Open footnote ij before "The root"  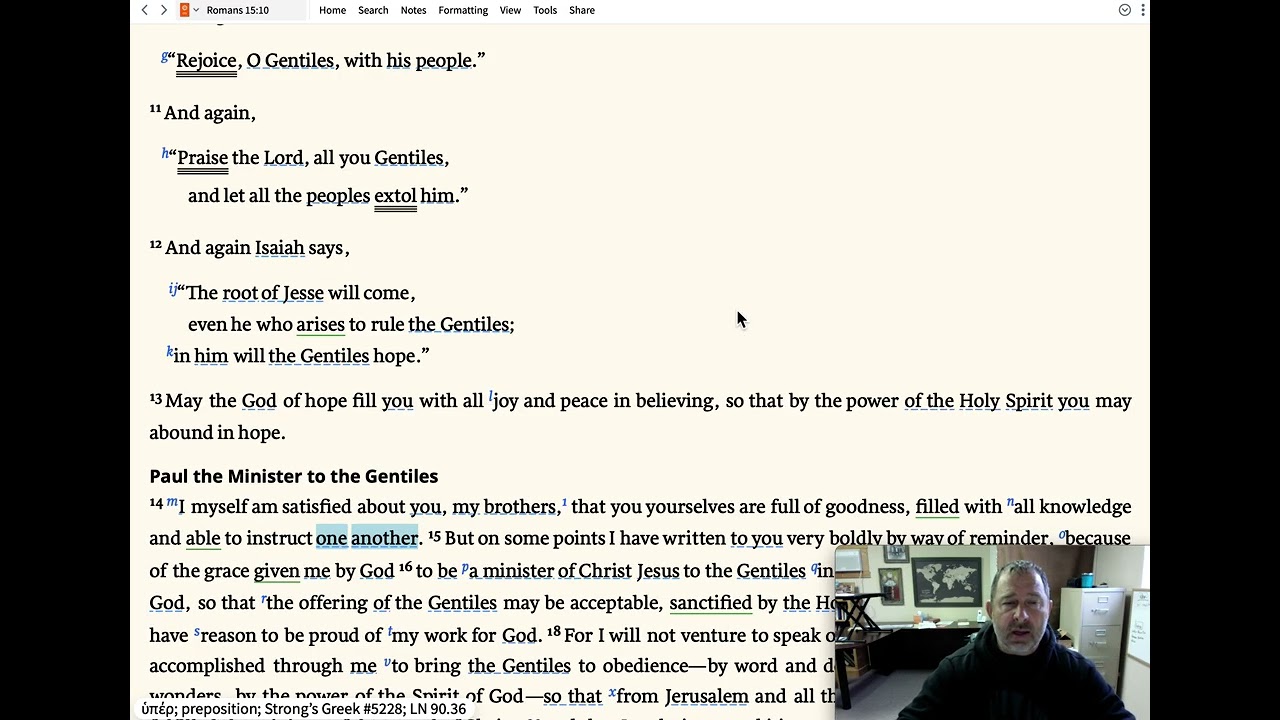[x=172, y=289]
